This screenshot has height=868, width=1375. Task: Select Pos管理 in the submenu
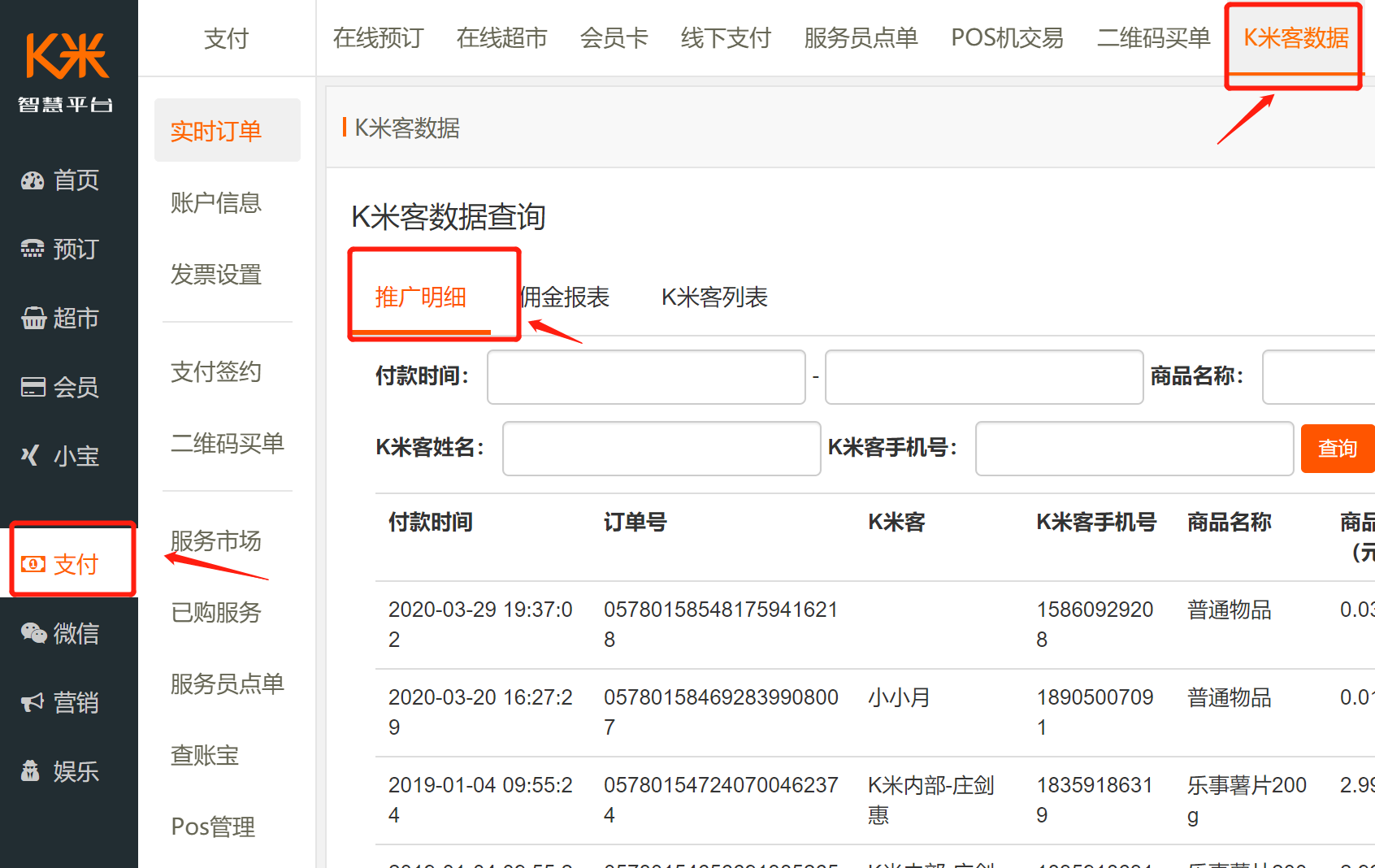(x=213, y=827)
